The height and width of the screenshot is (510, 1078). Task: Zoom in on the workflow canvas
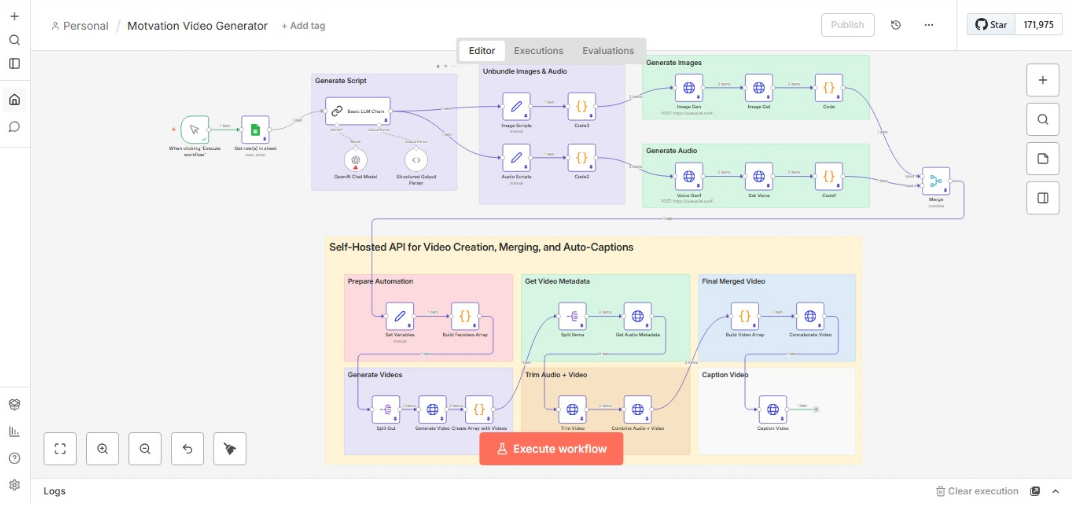pos(103,449)
